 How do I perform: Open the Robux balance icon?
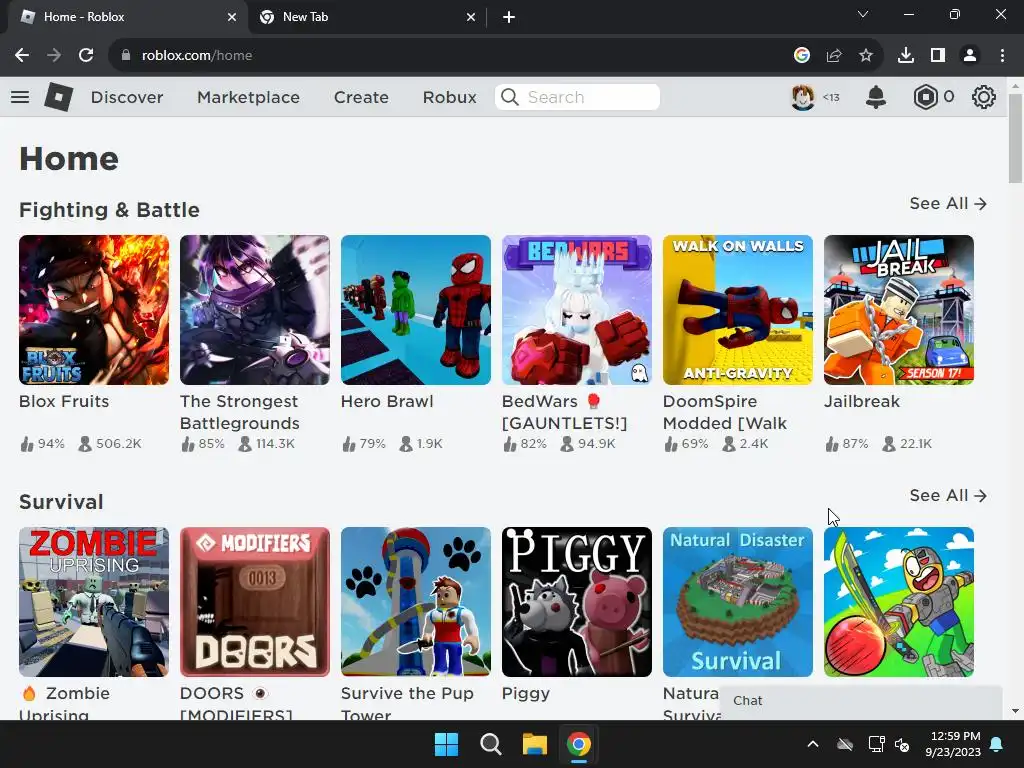925,97
